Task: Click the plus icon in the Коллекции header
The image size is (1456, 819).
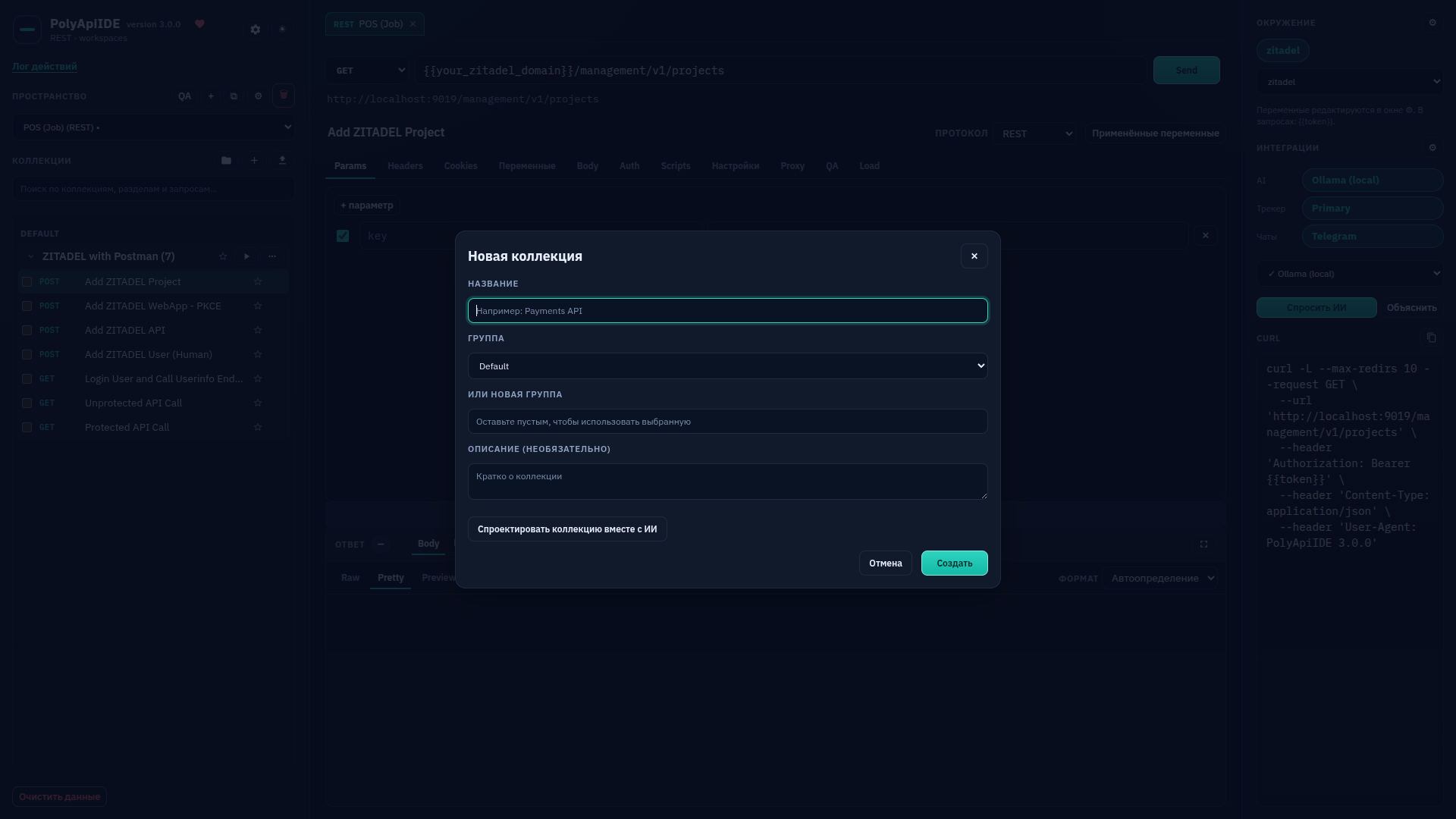Action: 254,161
